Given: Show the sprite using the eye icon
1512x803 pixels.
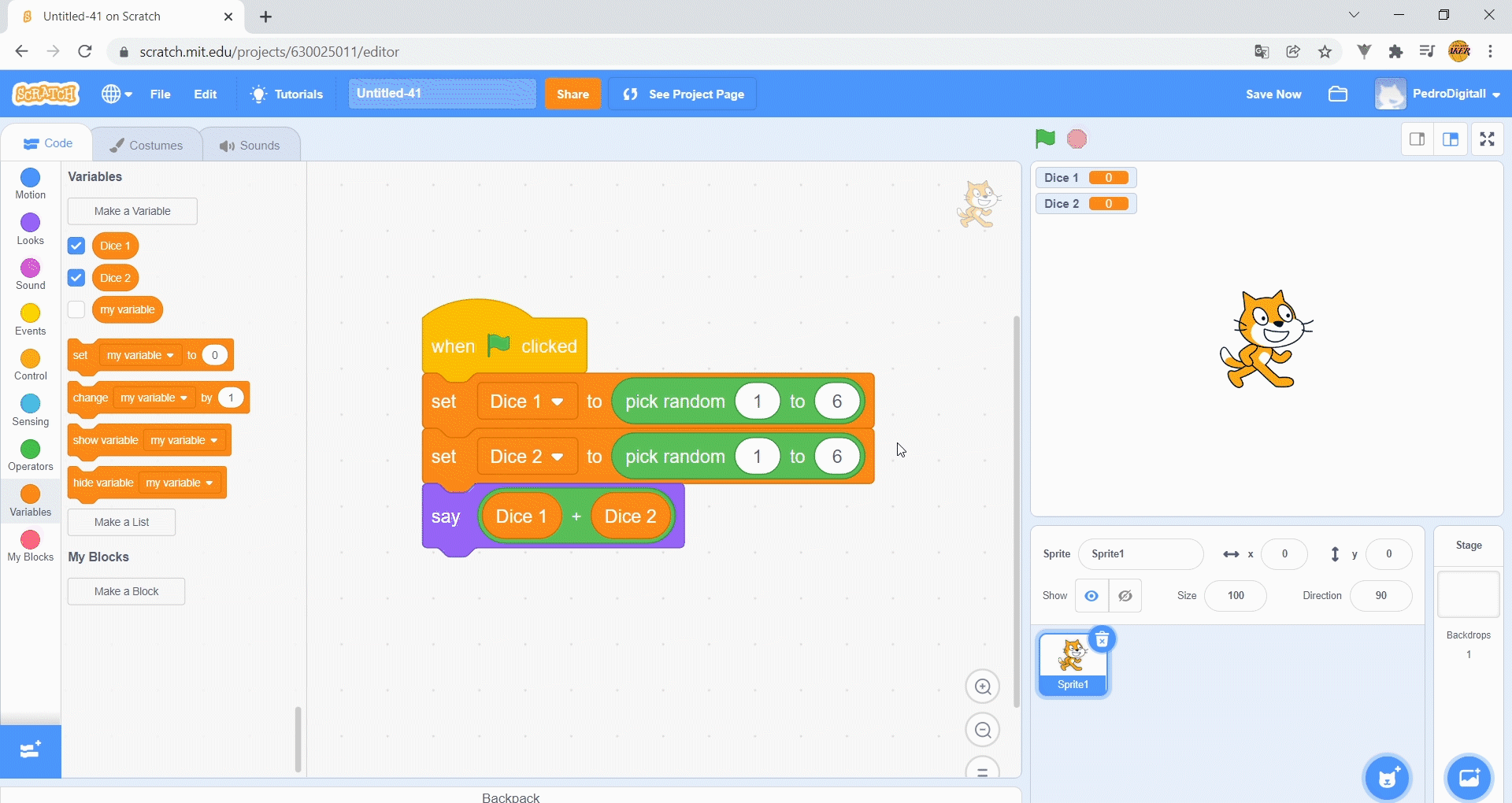Looking at the screenshot, I should click(x=1091, y=596).
